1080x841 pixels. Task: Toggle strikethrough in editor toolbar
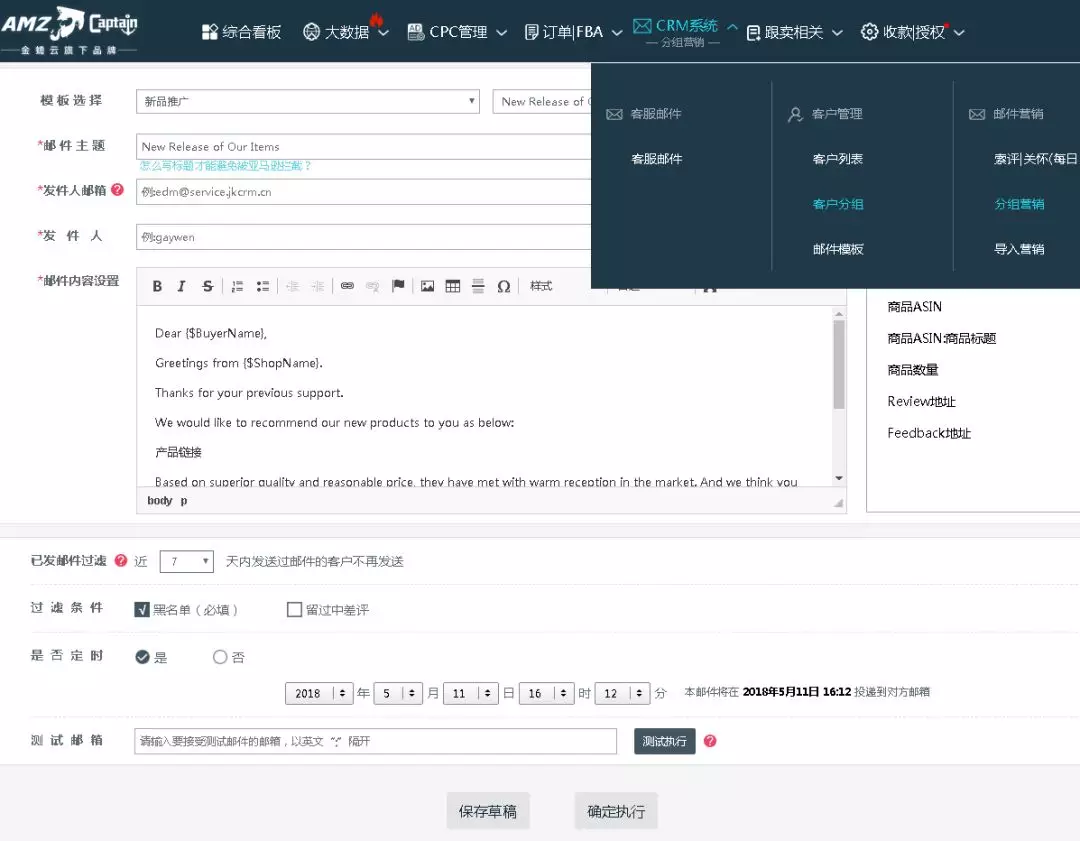(207, 286)
